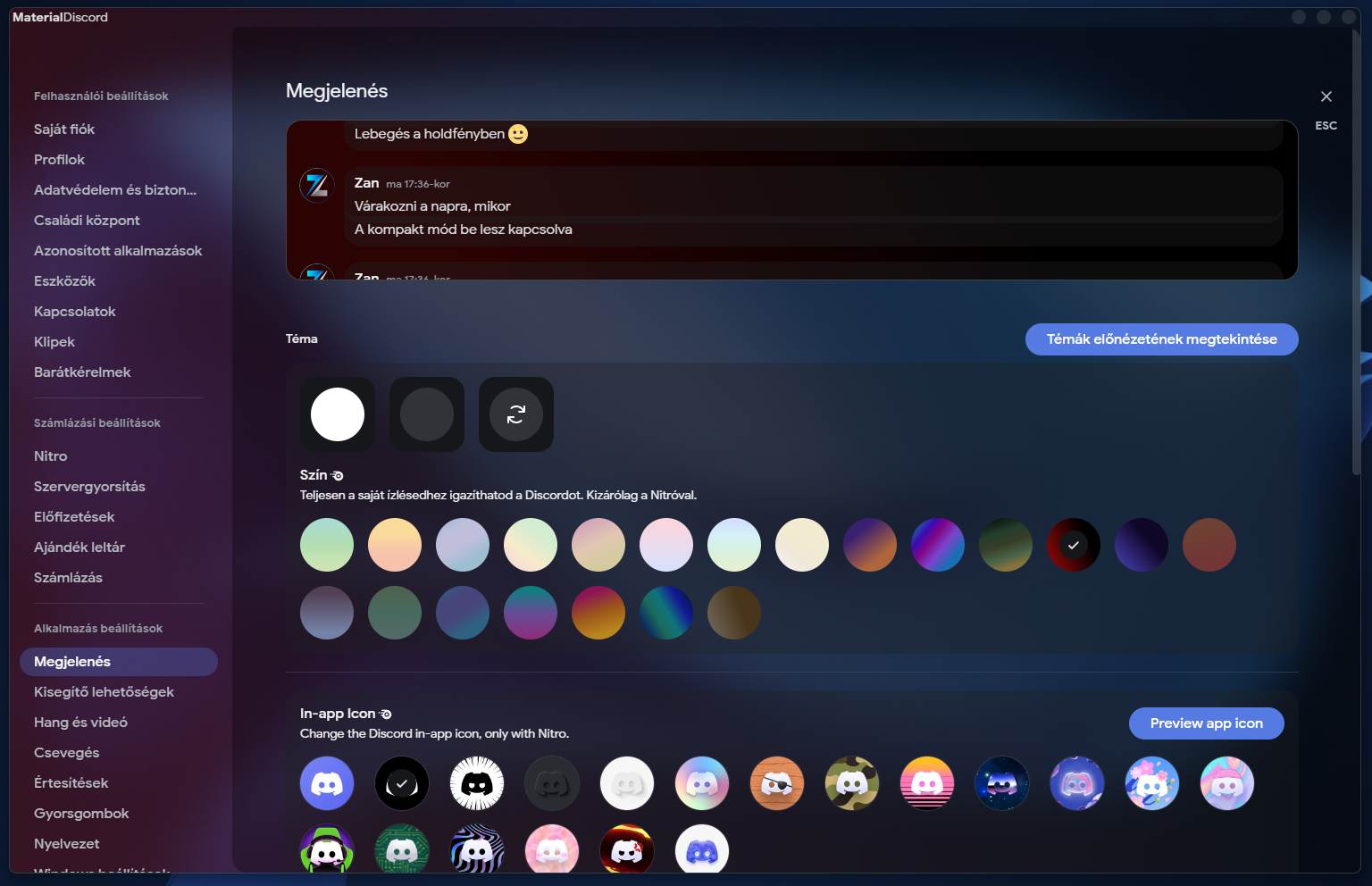
Task: Open Ajándék leltár
Action: (x=119, y=547)
